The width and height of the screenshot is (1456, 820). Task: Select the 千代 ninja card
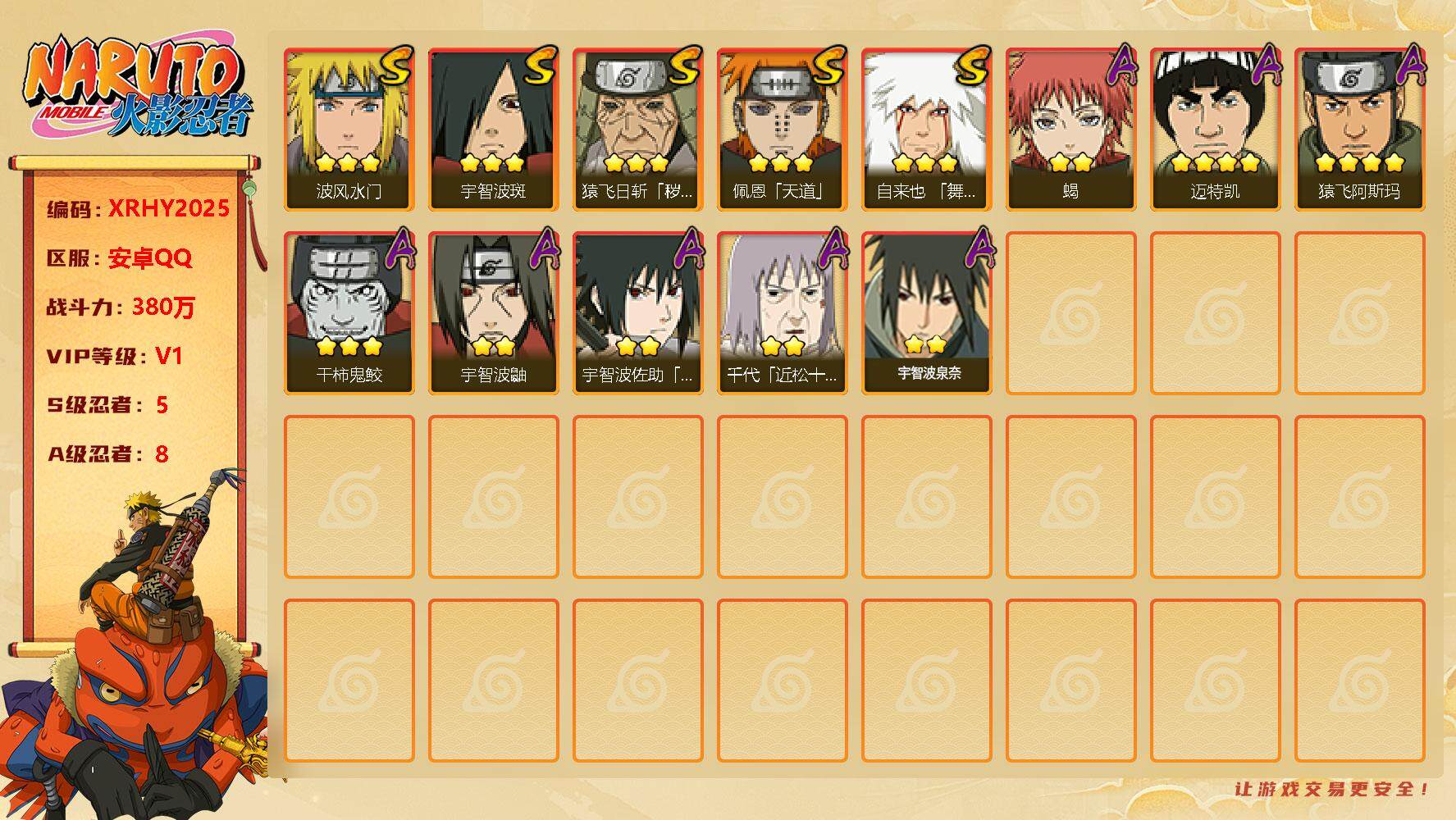[x=782, y=313]
